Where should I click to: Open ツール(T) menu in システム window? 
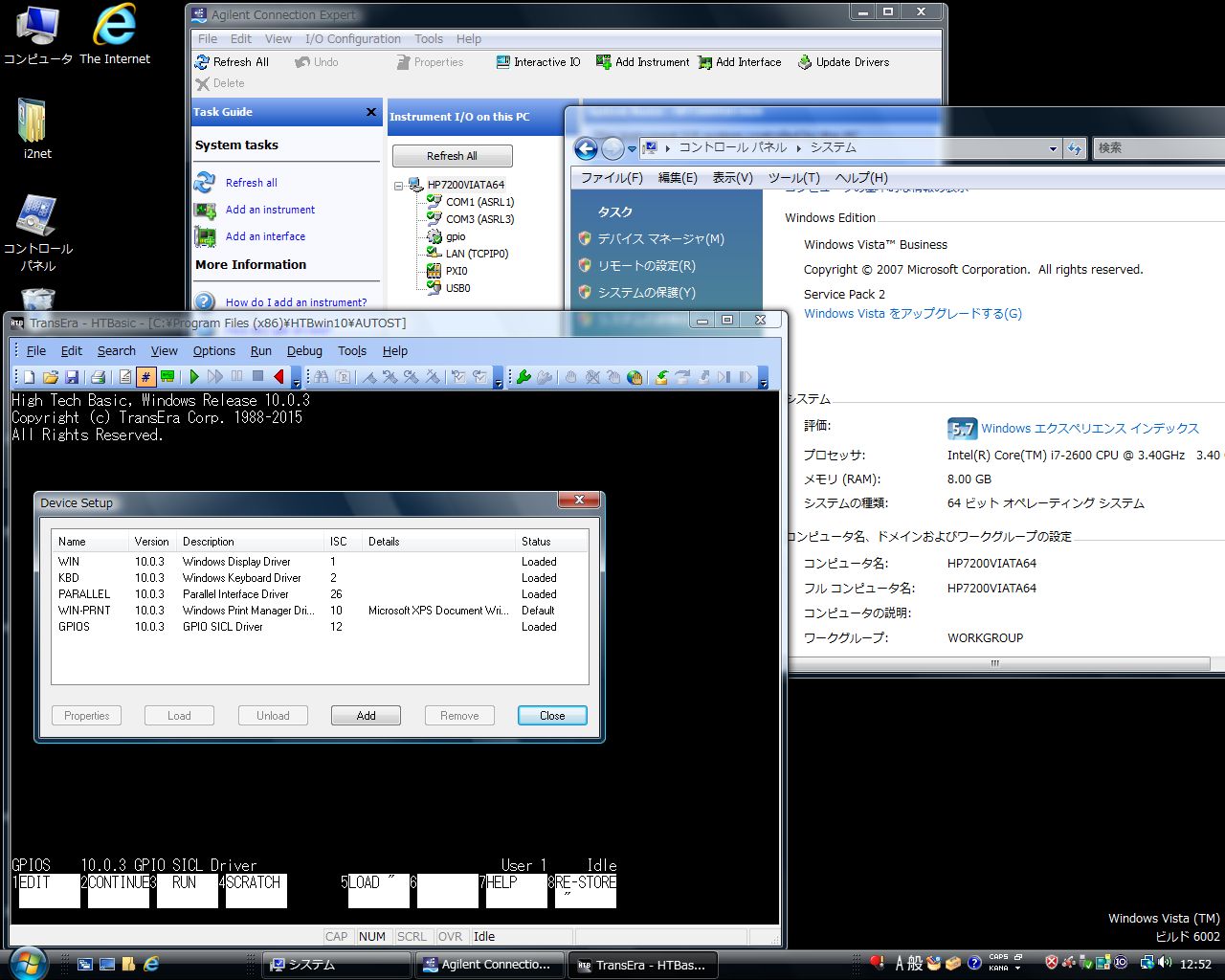(794, 178)
